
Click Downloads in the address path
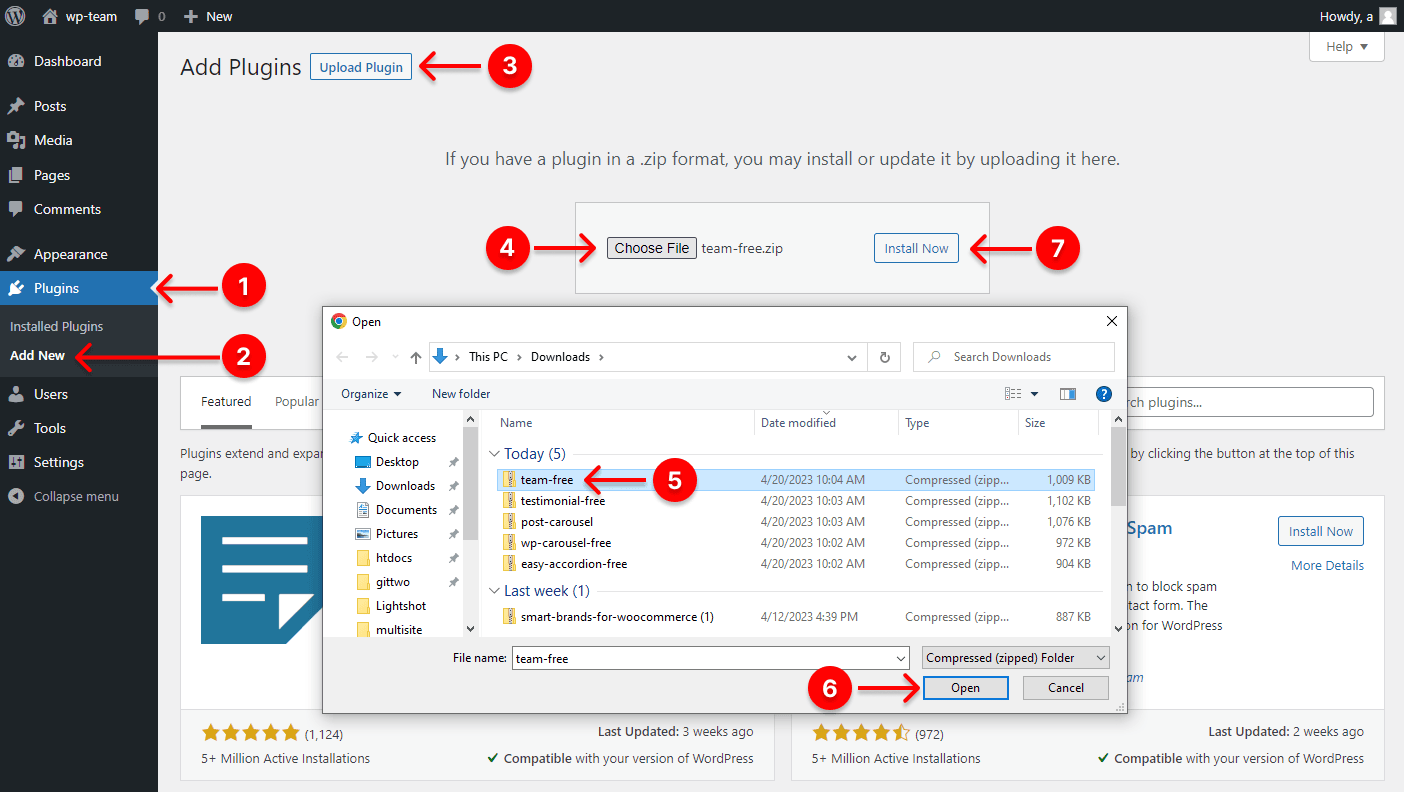coord(561,357)
